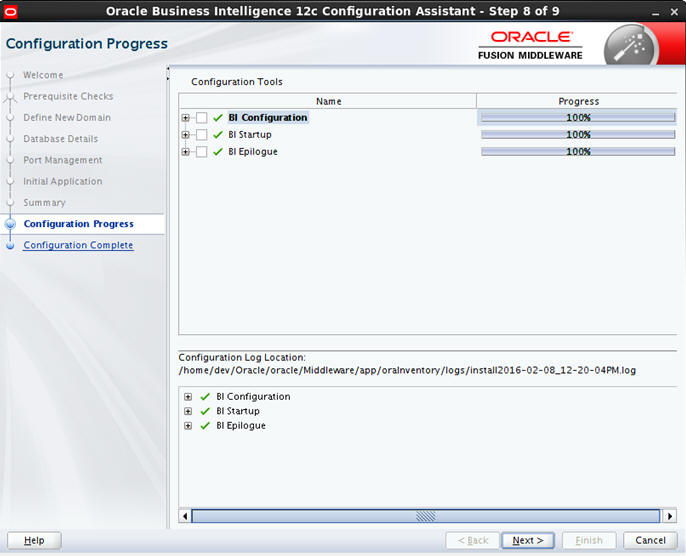Image resolution: width=686 pixels, height=556 pixels.
Task: Toggle the BI Epilogue checkbox
Action: pyautogui.click(x=201, y=152)
